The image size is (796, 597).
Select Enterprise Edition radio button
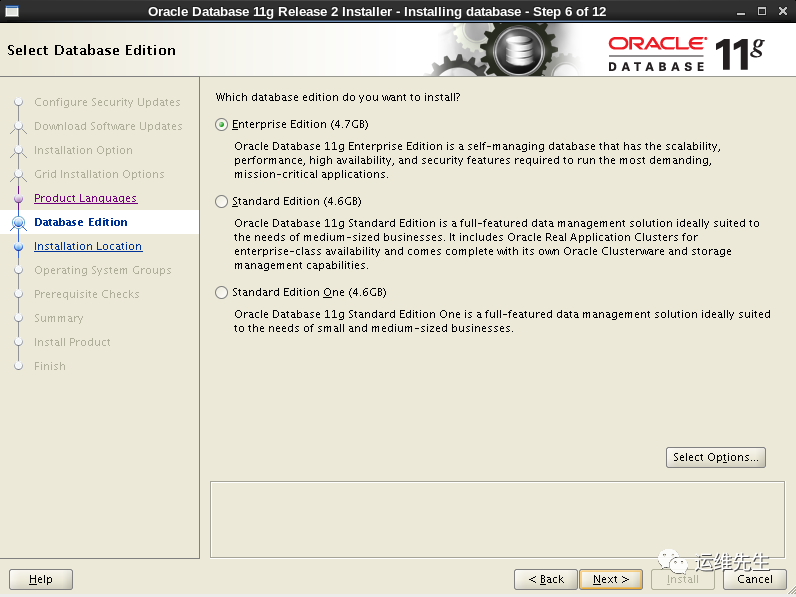(221, 124)
